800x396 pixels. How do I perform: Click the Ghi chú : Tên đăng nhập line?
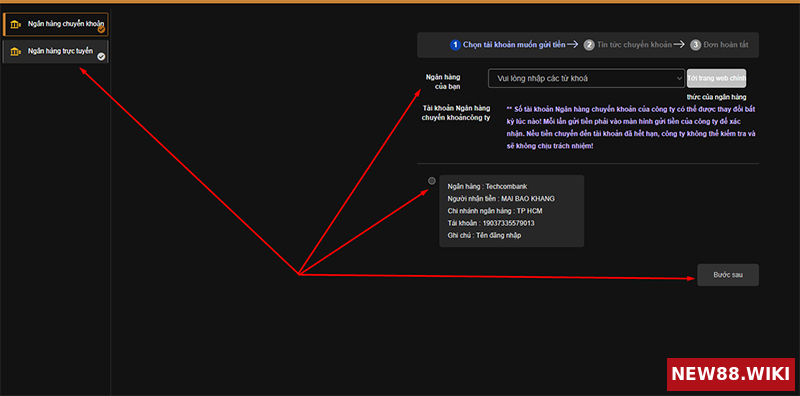484,235
